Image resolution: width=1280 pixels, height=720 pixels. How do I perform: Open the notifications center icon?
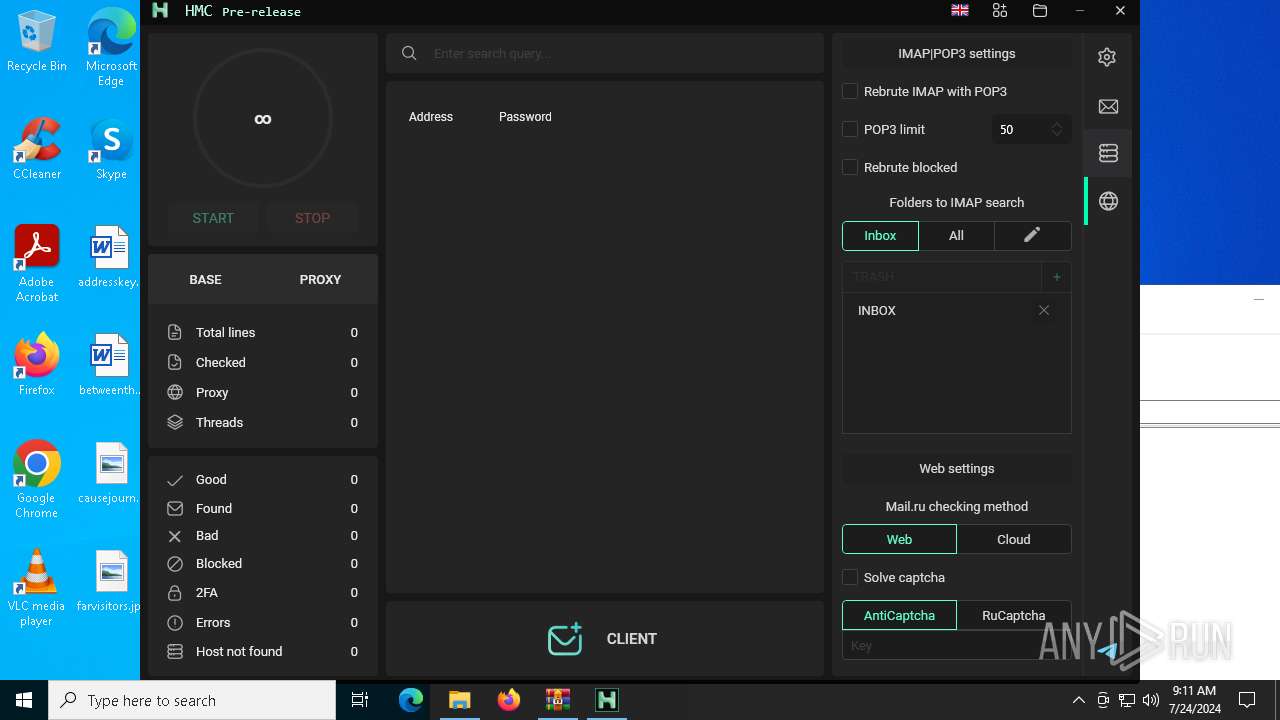pyautogui.click(x=1247, y=700)
